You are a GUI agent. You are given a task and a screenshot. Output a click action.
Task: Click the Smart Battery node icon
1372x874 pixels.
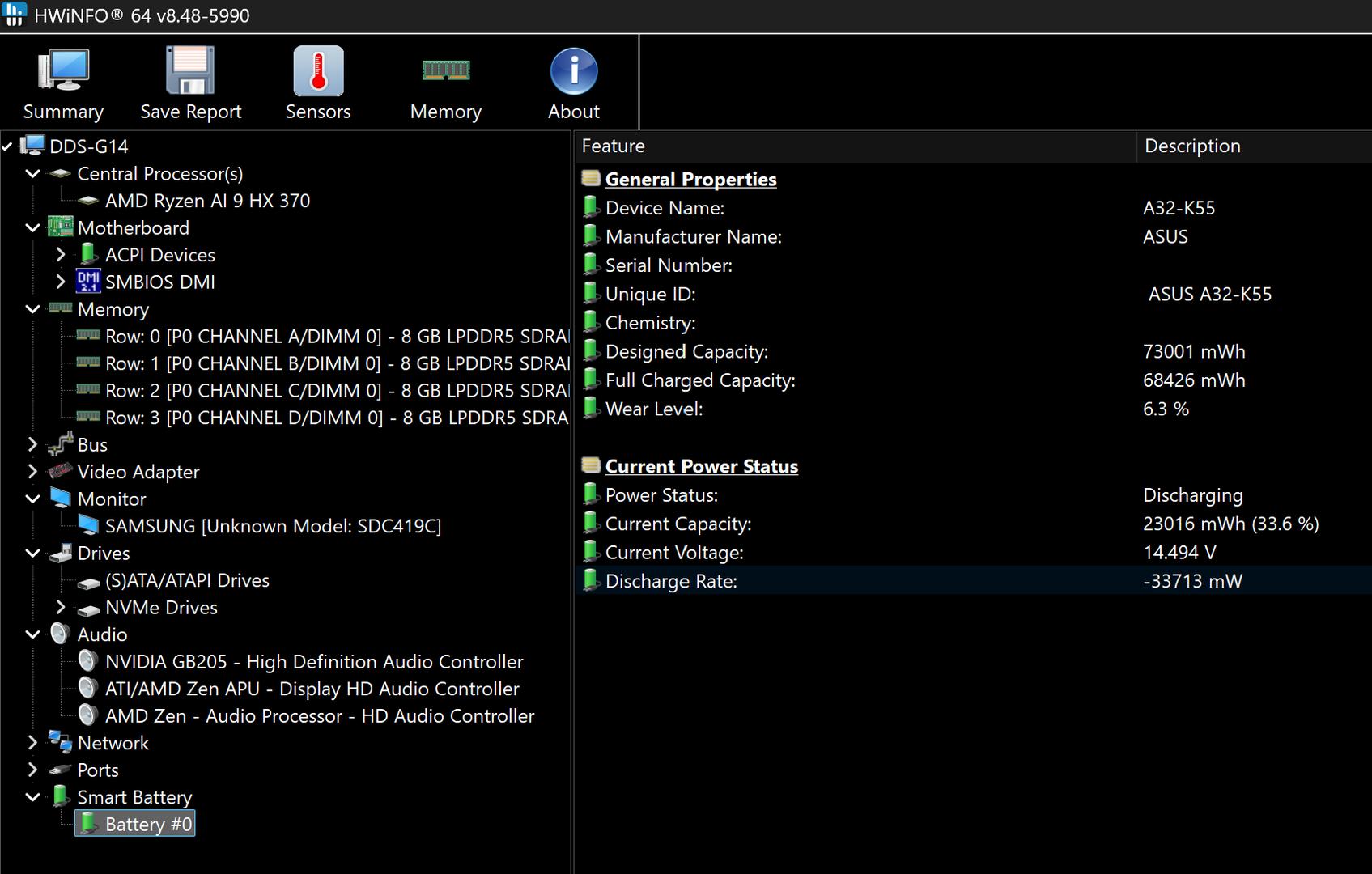60,796
